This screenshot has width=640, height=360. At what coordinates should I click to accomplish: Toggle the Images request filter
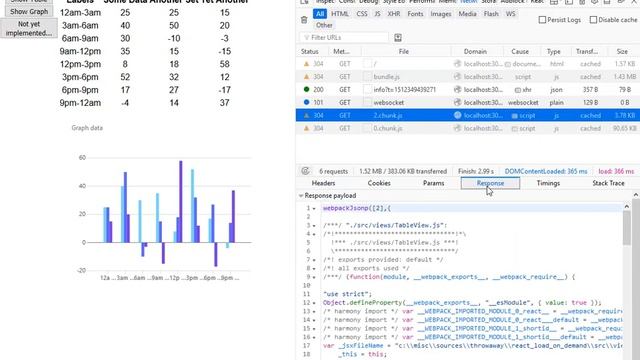pyautogui.click(x=441, y=14)
